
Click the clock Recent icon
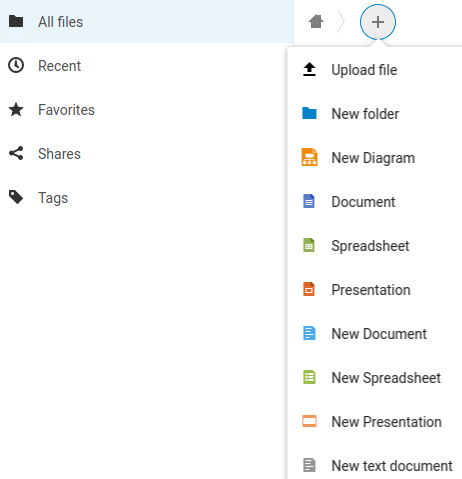tap(16, 65)
